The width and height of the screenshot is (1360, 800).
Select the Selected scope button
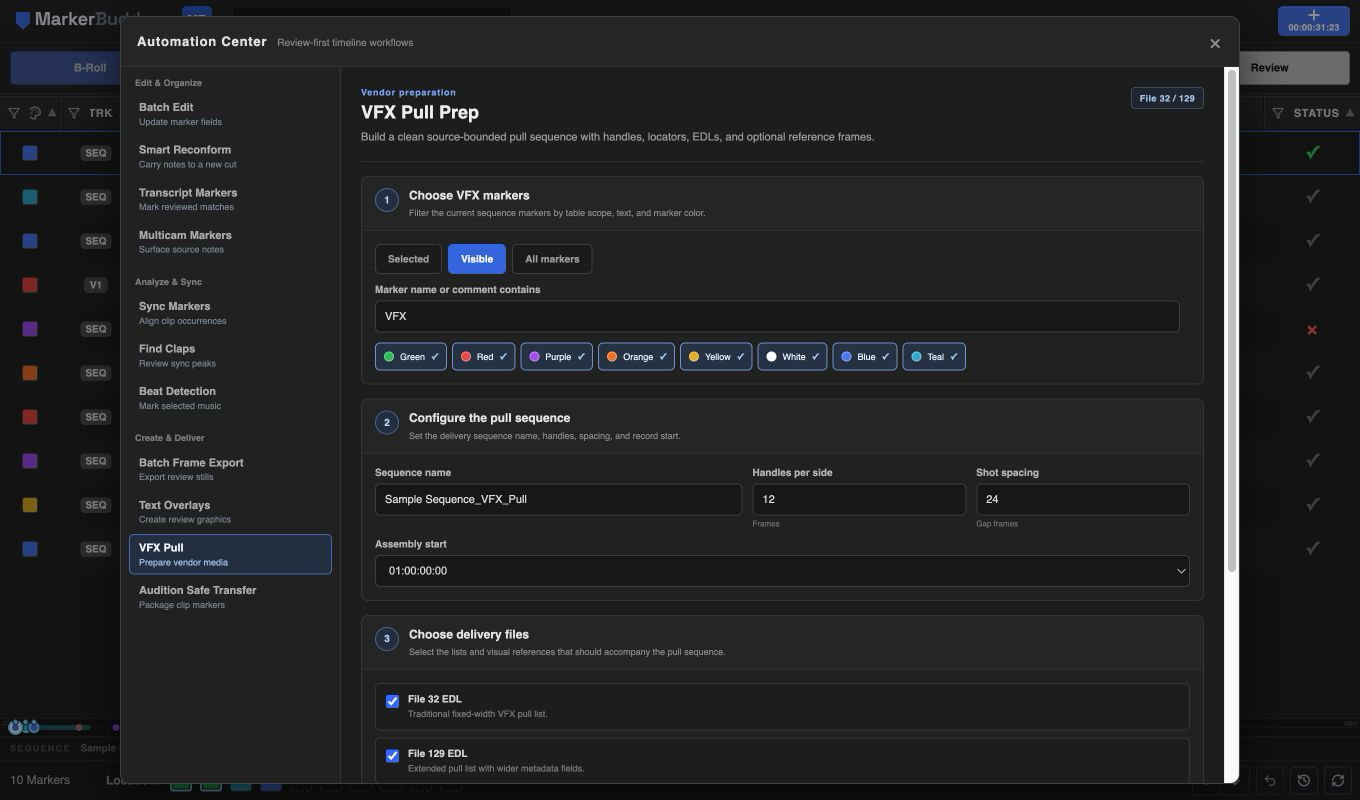408,259
